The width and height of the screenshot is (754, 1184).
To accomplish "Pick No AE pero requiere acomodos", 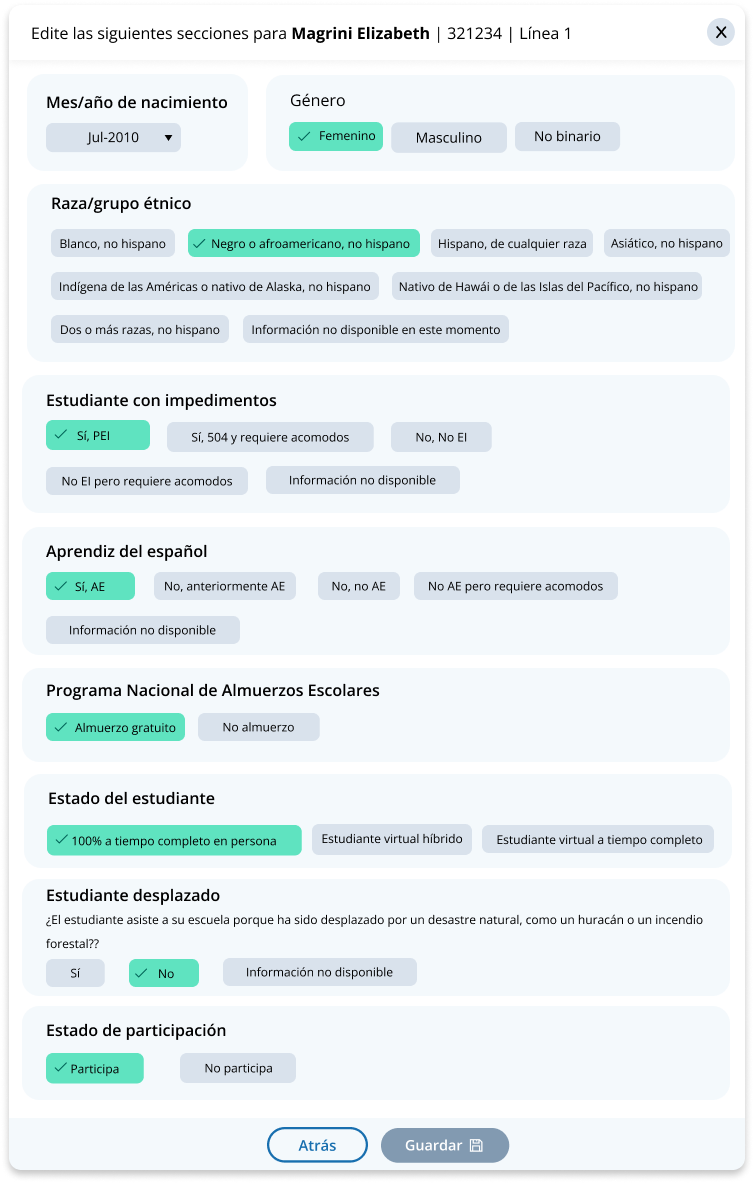I will [515, 586].
